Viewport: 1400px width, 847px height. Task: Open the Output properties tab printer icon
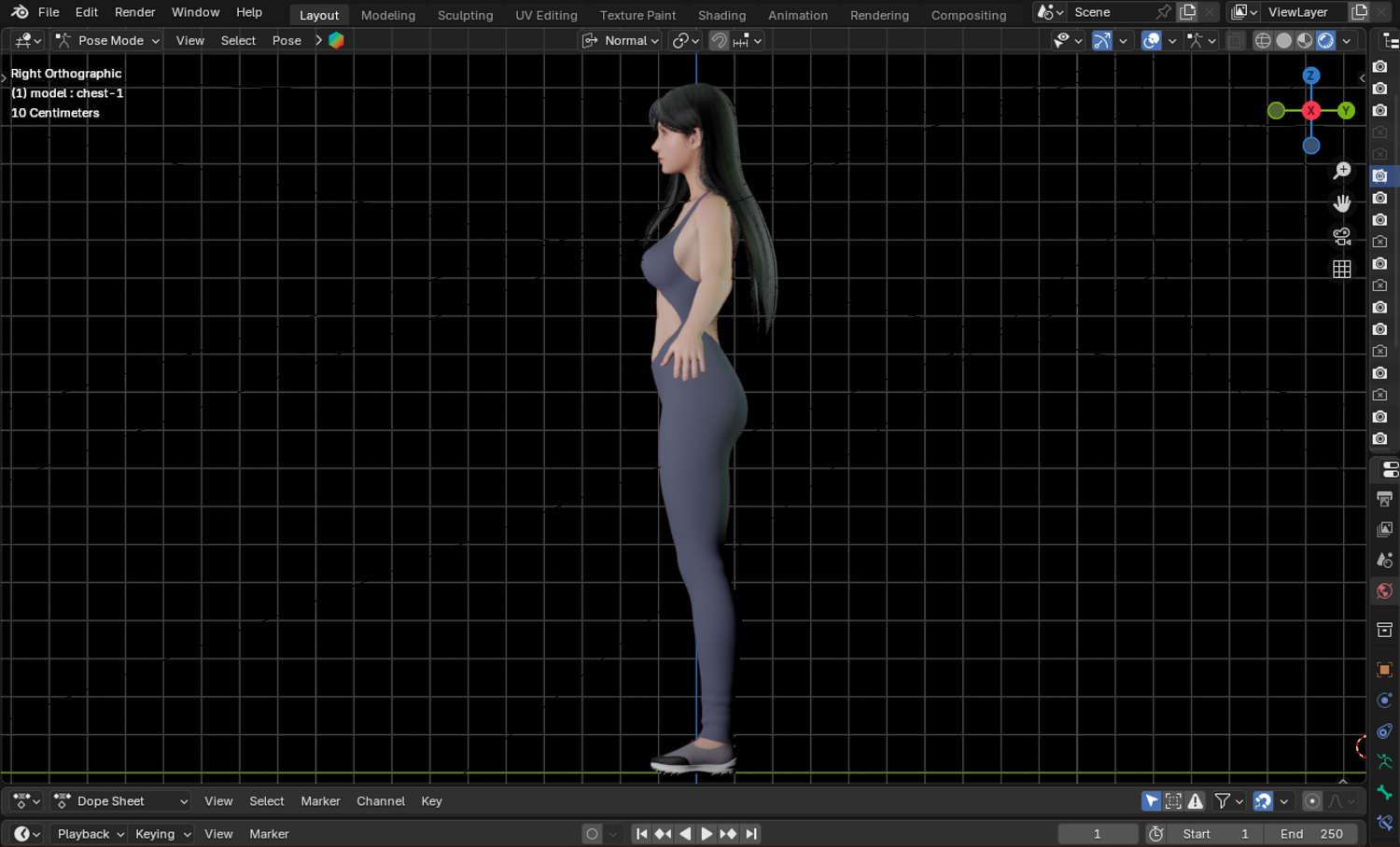[1385, 499]
